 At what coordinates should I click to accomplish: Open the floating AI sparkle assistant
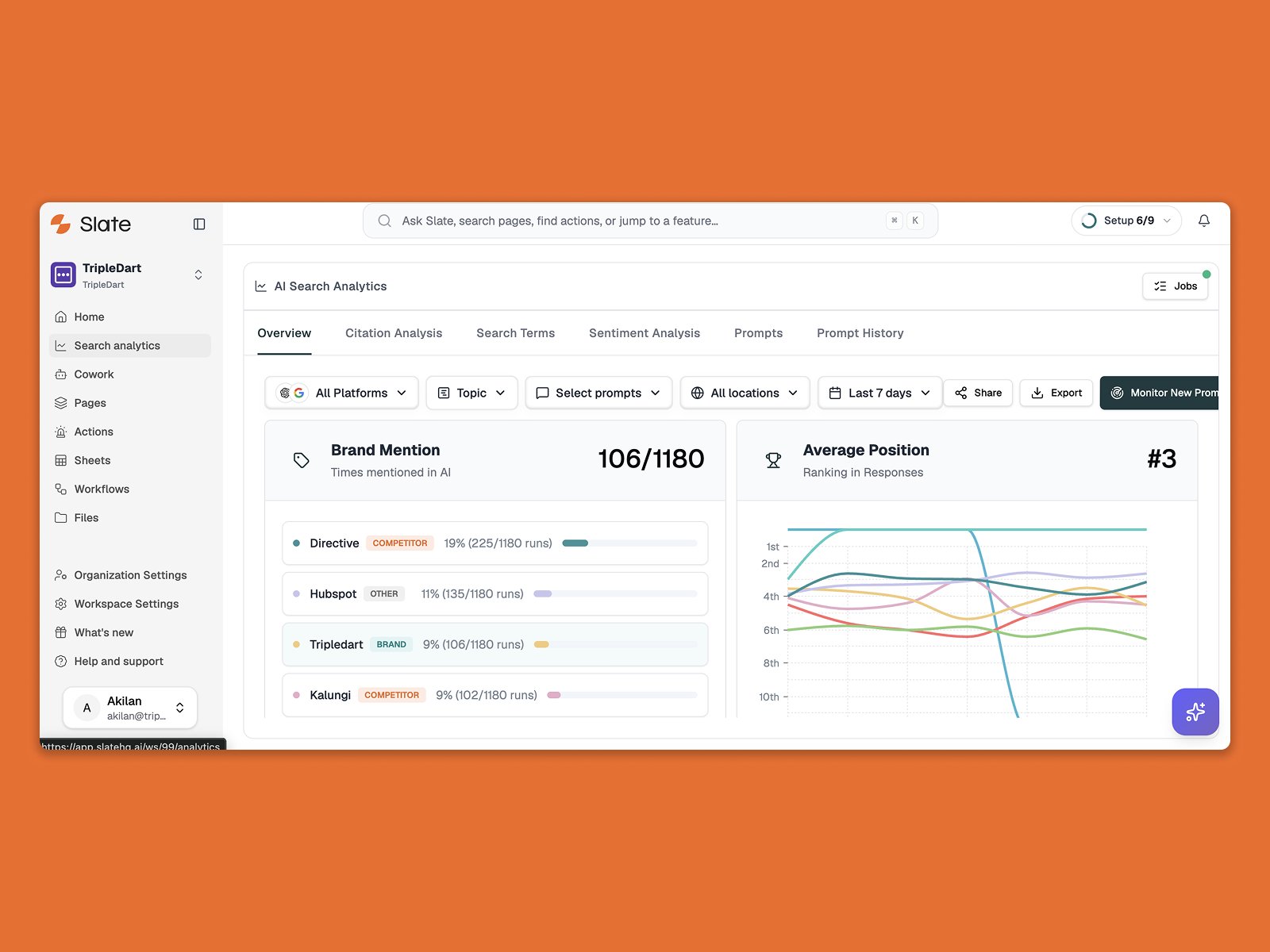coord(1195,712)
